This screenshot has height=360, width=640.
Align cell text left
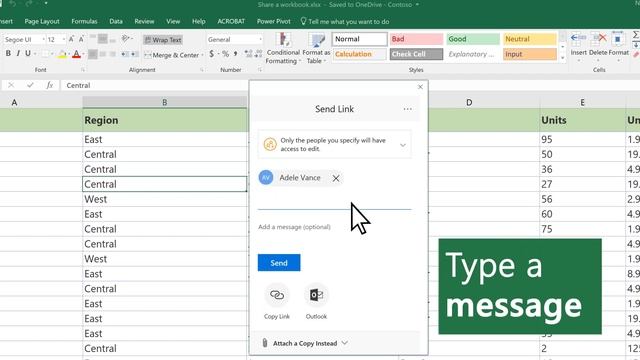(x=93, y=54)
